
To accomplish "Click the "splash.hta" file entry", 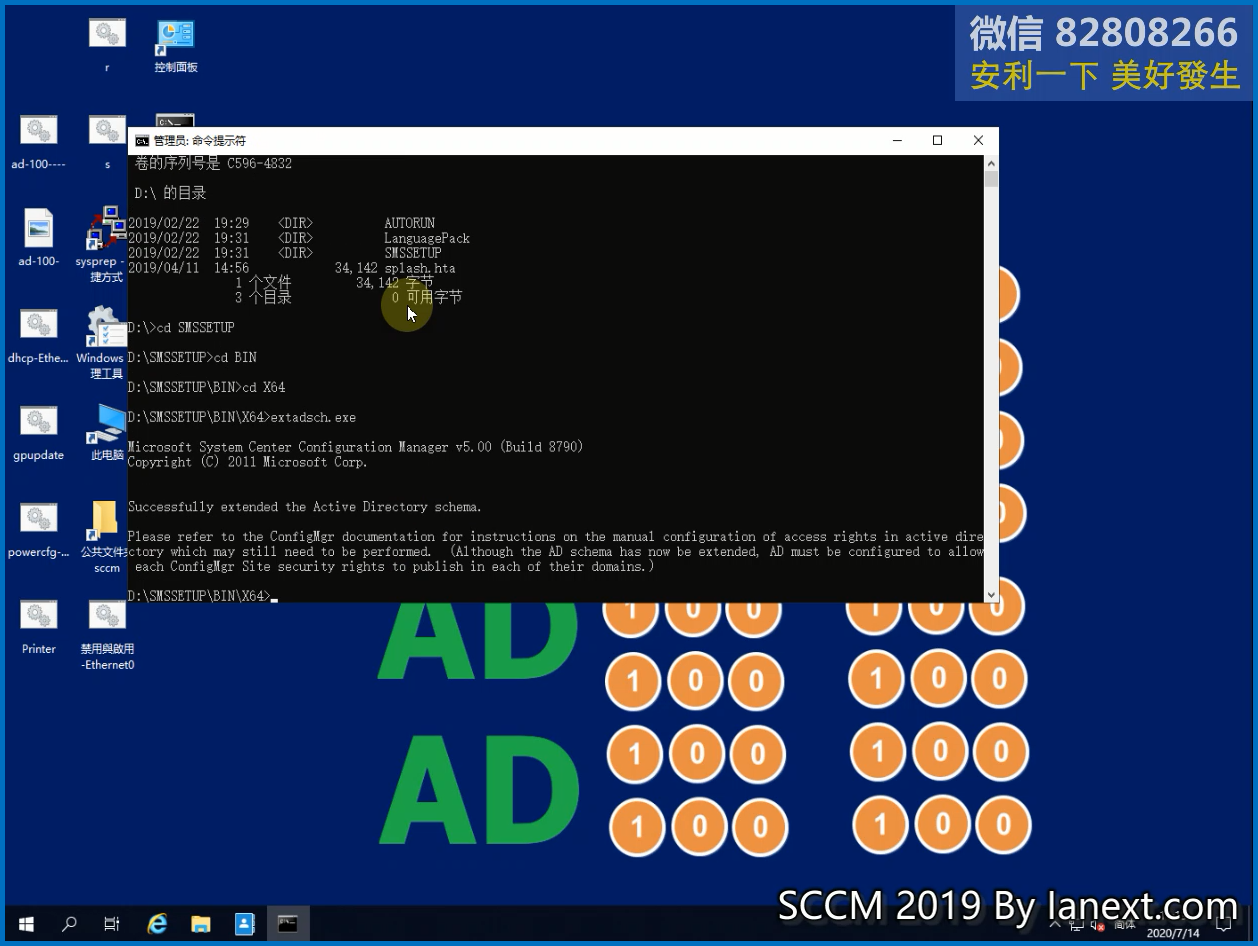I will click(420, 268).
